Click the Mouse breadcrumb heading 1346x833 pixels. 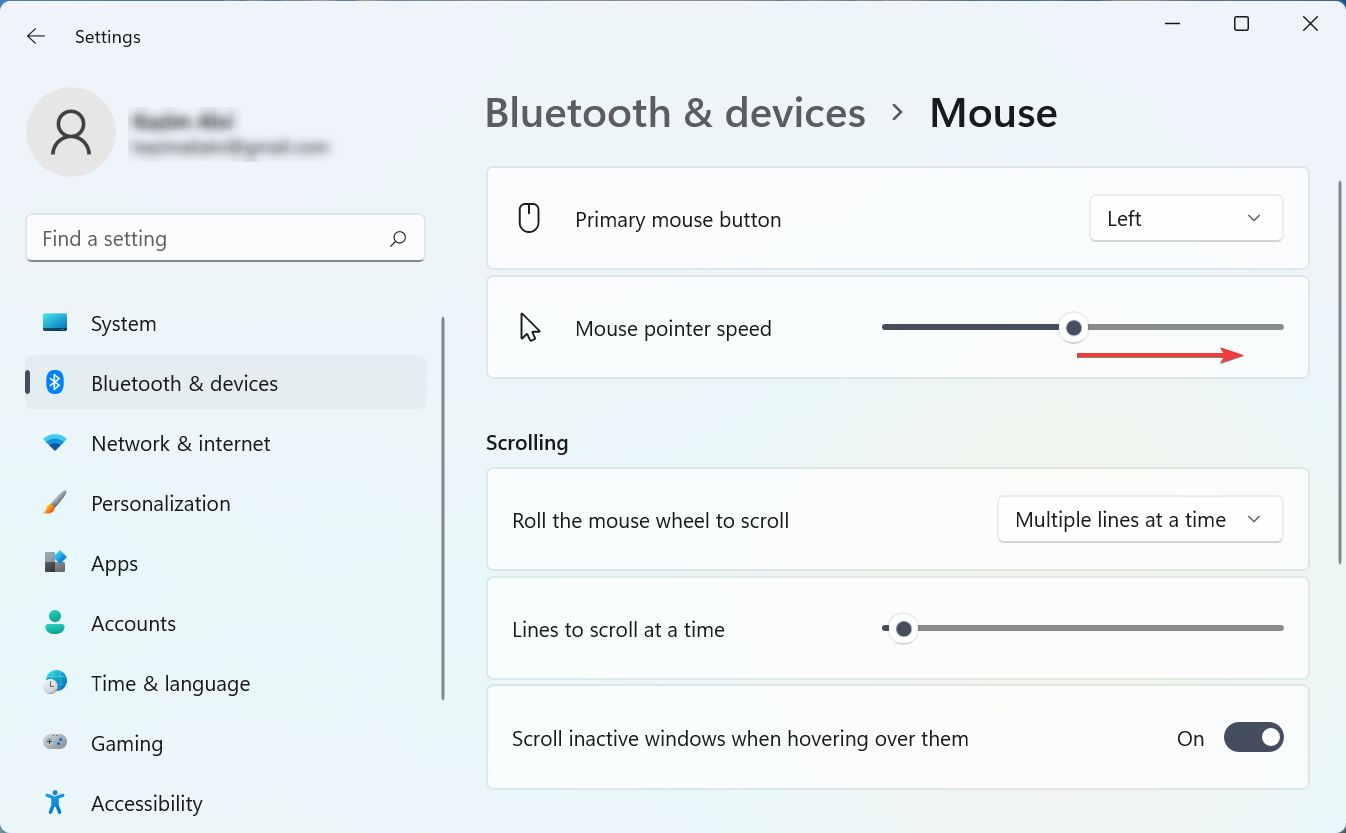click(993, 112)
